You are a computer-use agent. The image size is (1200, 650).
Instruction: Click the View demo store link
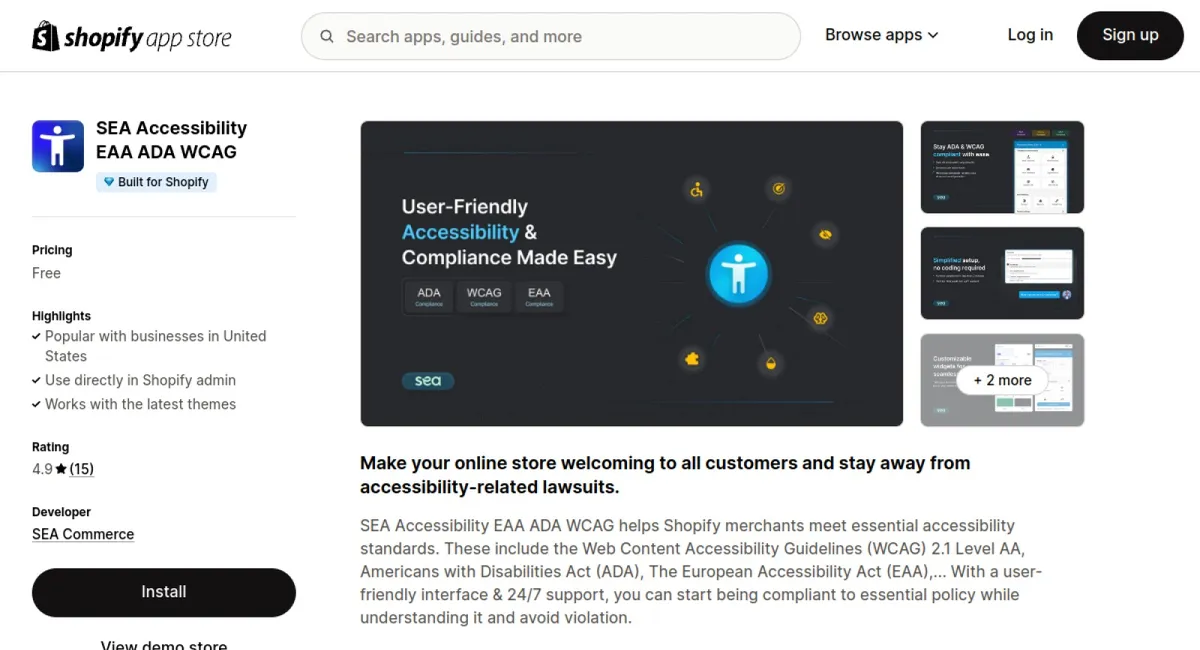point(164,645)
